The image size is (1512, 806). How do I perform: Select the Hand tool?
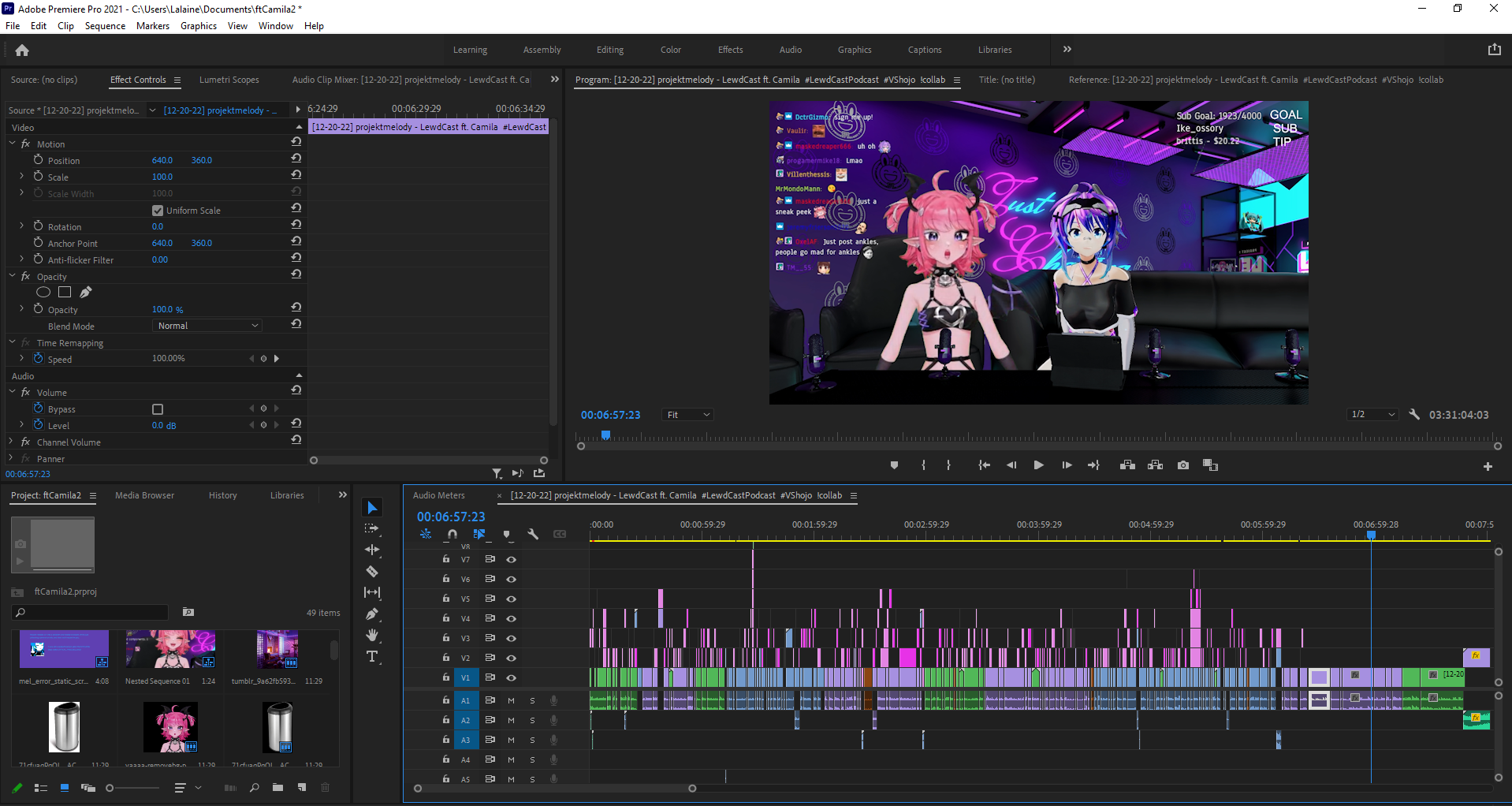372,635
